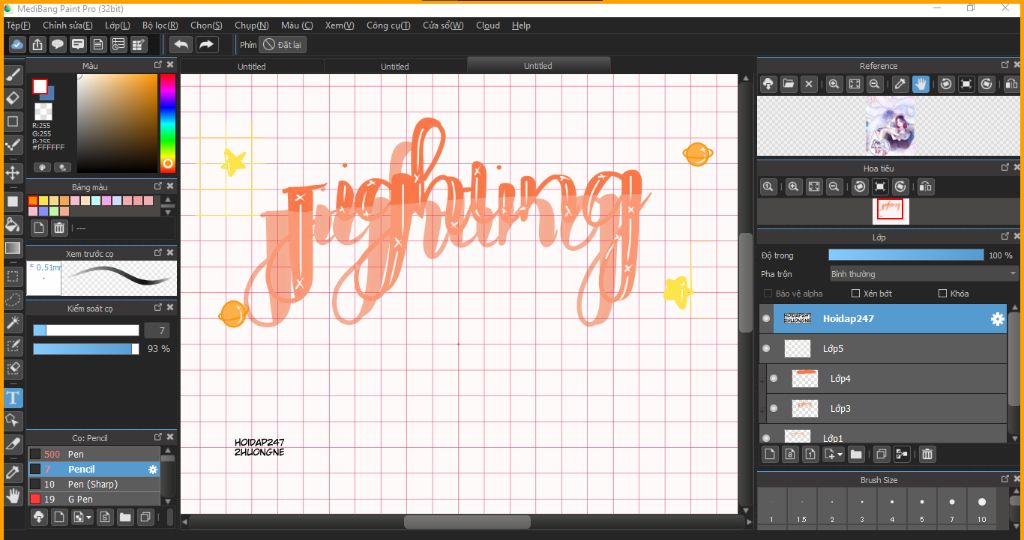Switch to the third Untitled tab

click(x=538, y=66)
